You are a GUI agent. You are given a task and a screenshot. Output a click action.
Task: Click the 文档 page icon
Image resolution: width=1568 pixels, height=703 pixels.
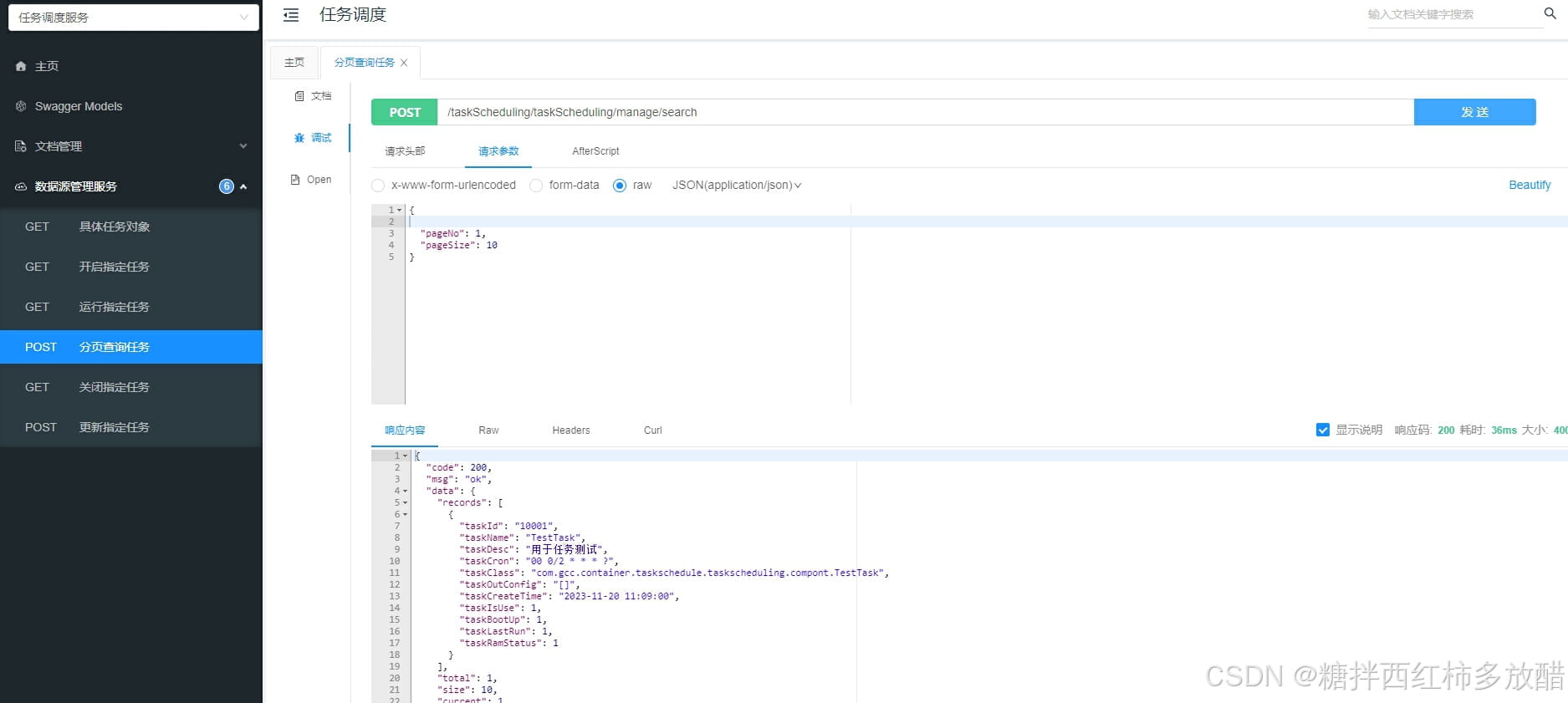pos(299,96)
